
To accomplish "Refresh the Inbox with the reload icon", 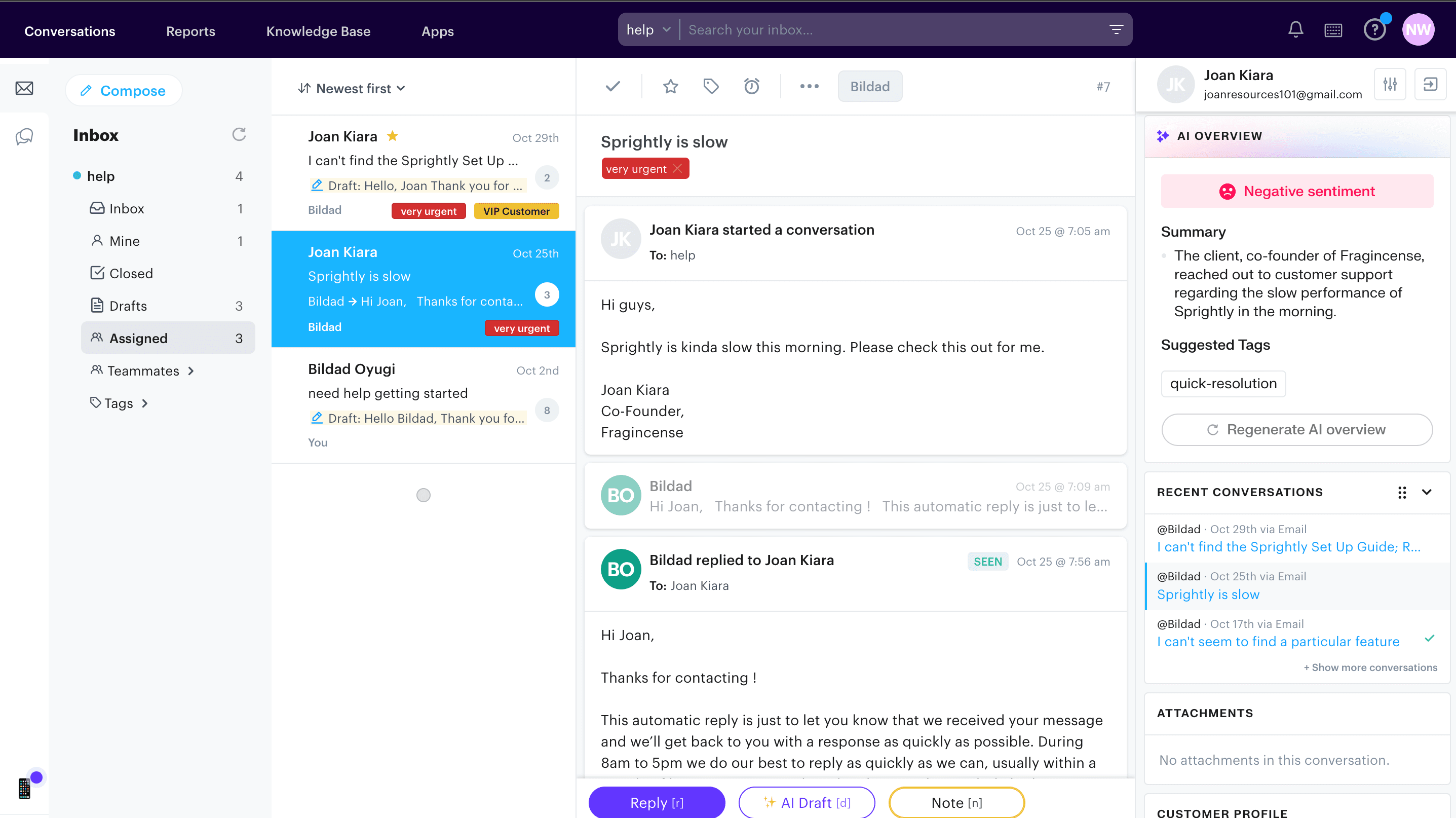I will (239, 134).
